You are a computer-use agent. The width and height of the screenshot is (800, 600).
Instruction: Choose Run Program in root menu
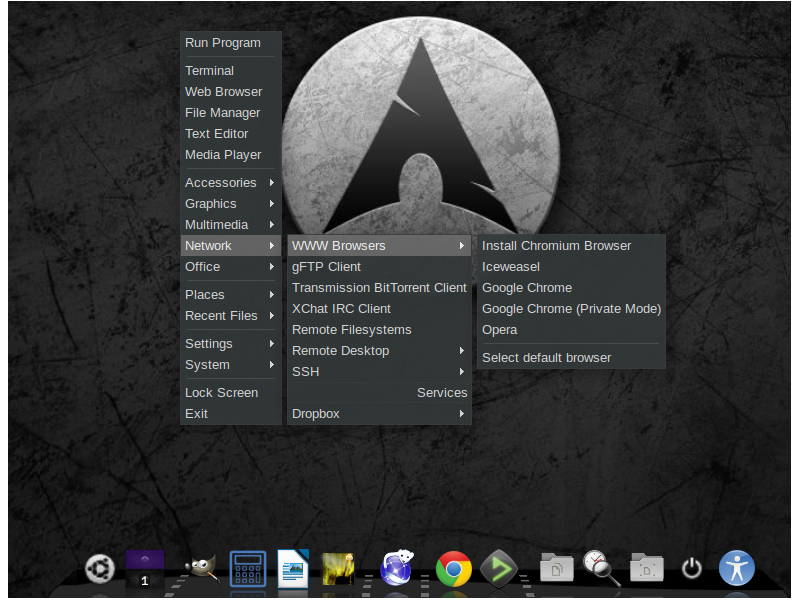click(x=231, y=43)
